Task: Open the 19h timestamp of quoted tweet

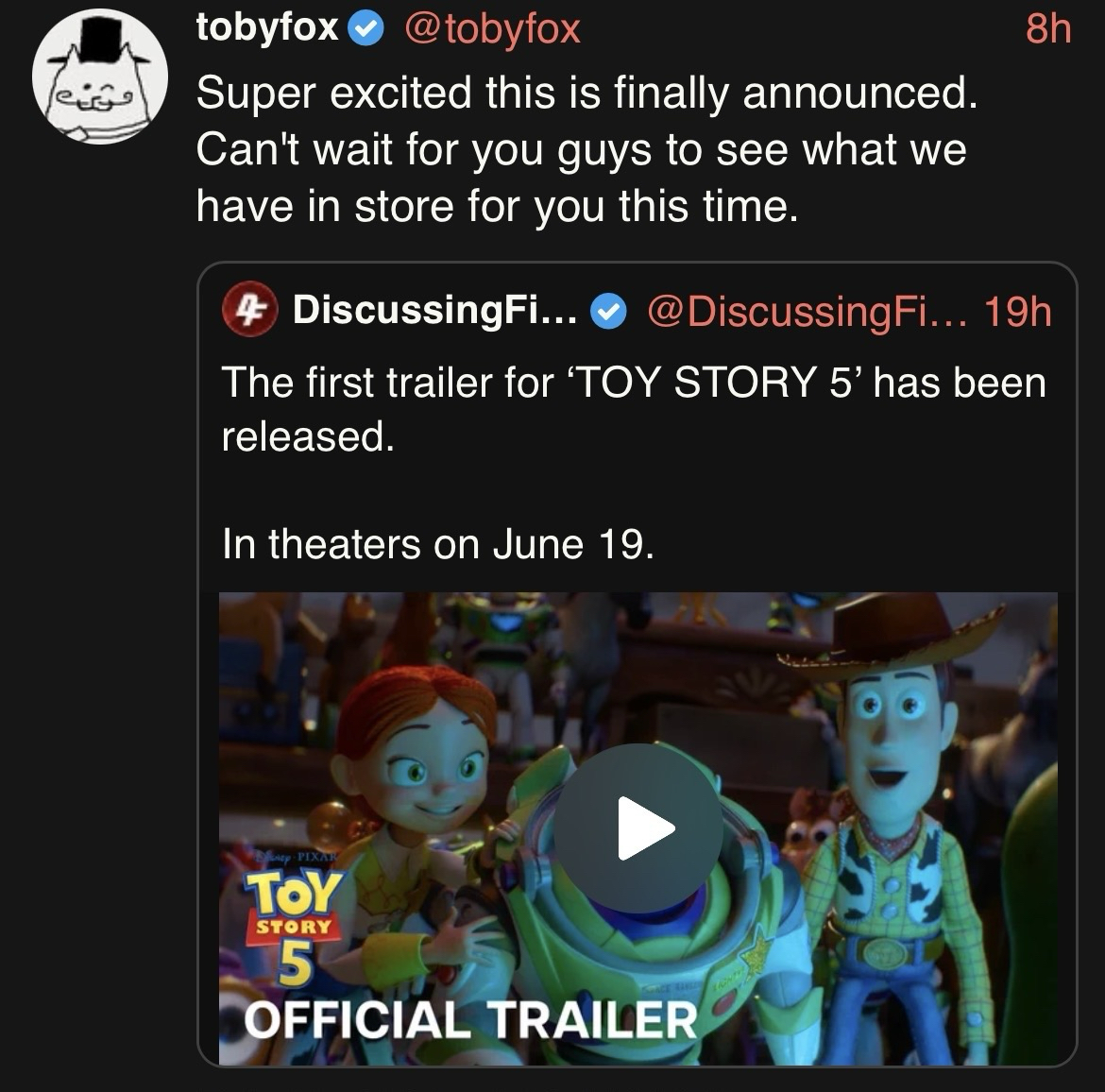Action: pos(1016,310)
